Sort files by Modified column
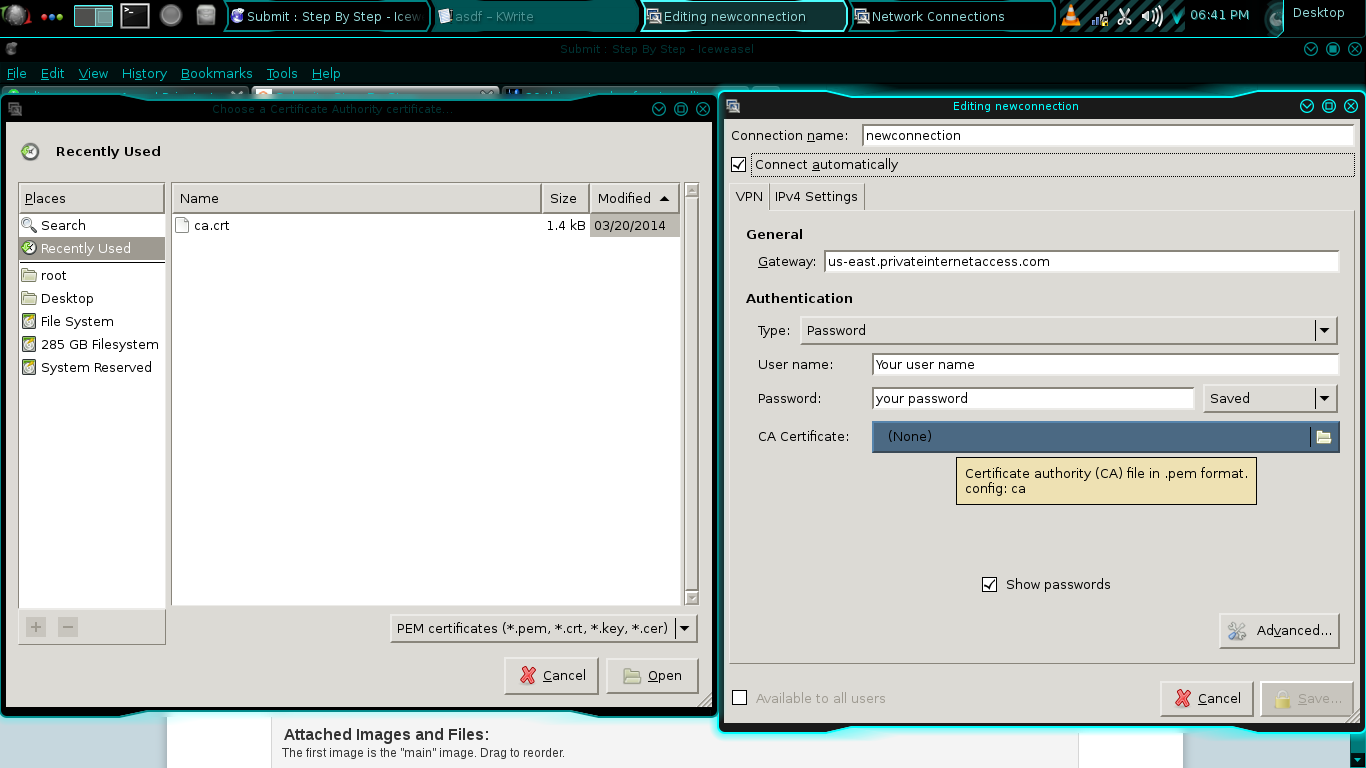This screenshot has height=768, width=1366. click(x=634, y=198)
